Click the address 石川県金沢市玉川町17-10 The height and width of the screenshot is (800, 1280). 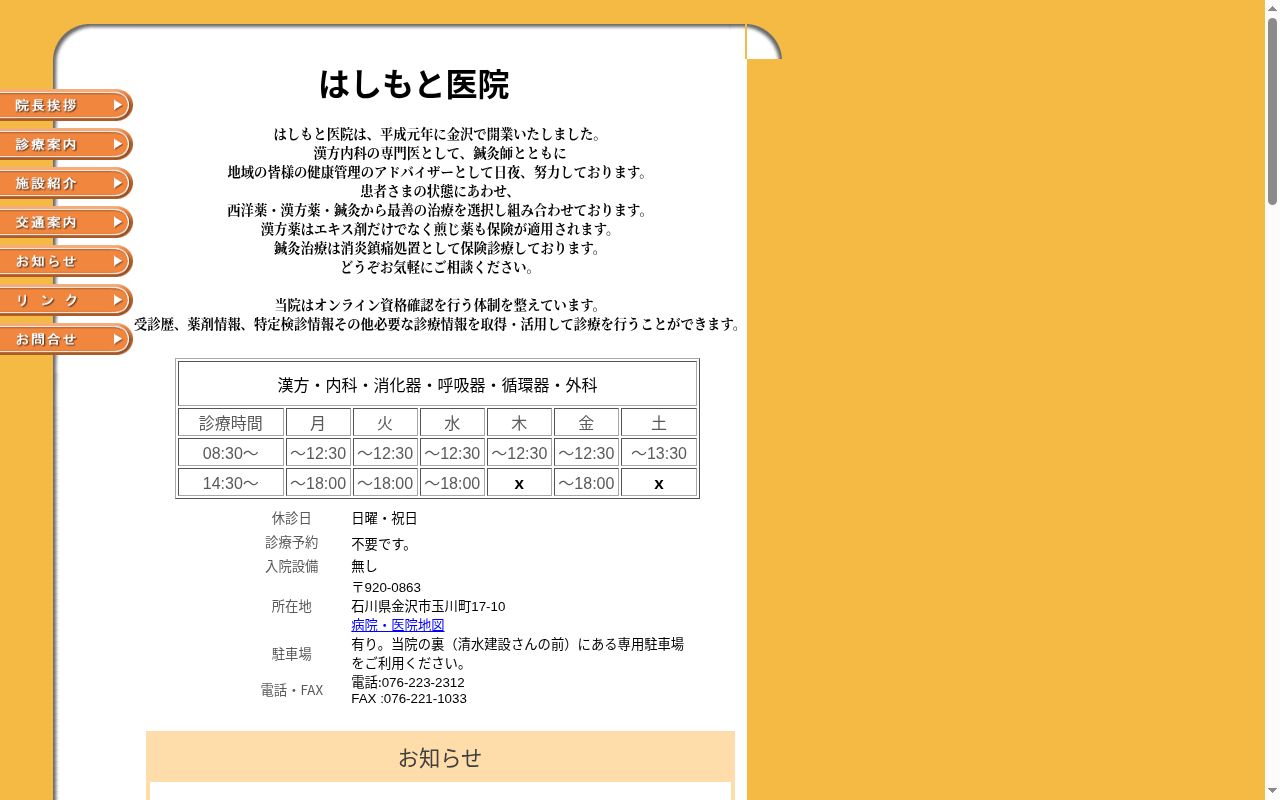tap(428, 606)
